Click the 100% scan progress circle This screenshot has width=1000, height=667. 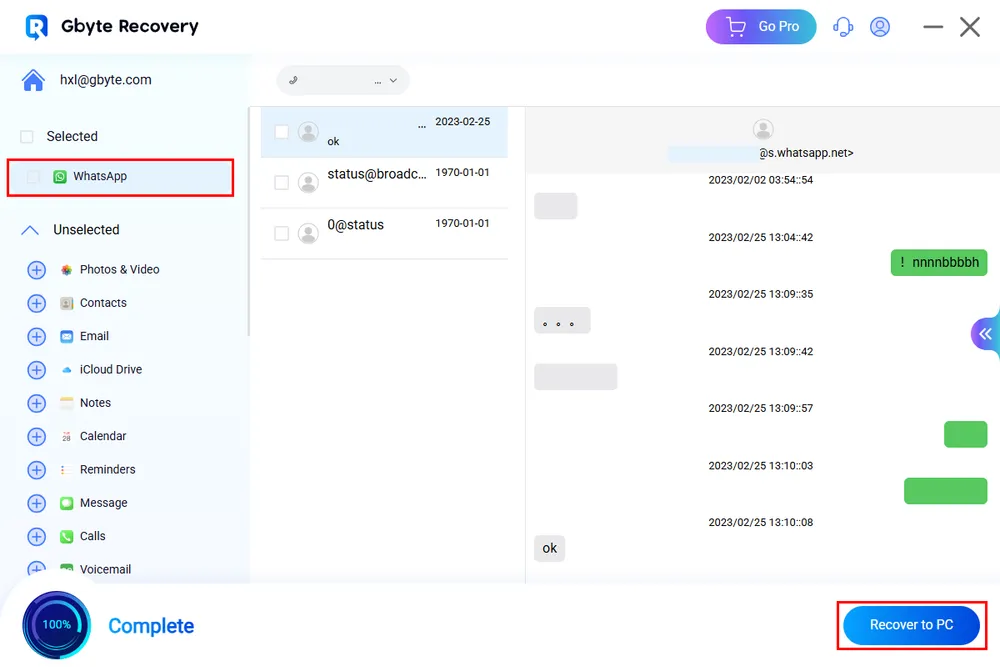[57, 625]
